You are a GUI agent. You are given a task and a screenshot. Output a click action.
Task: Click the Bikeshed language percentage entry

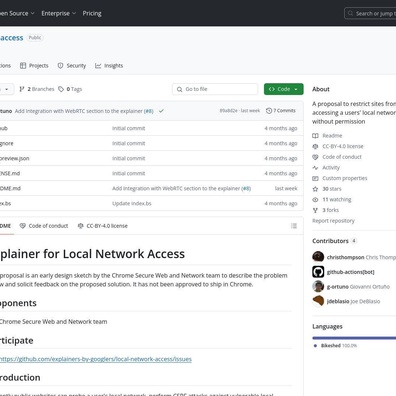tap(335, 346)
